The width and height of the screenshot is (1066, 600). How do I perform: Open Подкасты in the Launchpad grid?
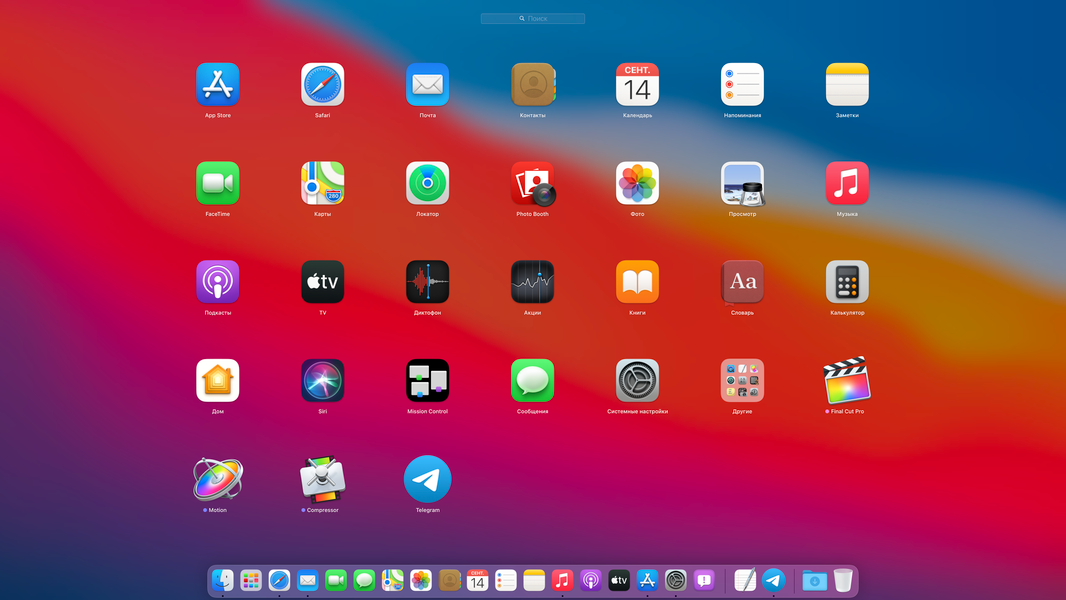click(x=218, y=281)
